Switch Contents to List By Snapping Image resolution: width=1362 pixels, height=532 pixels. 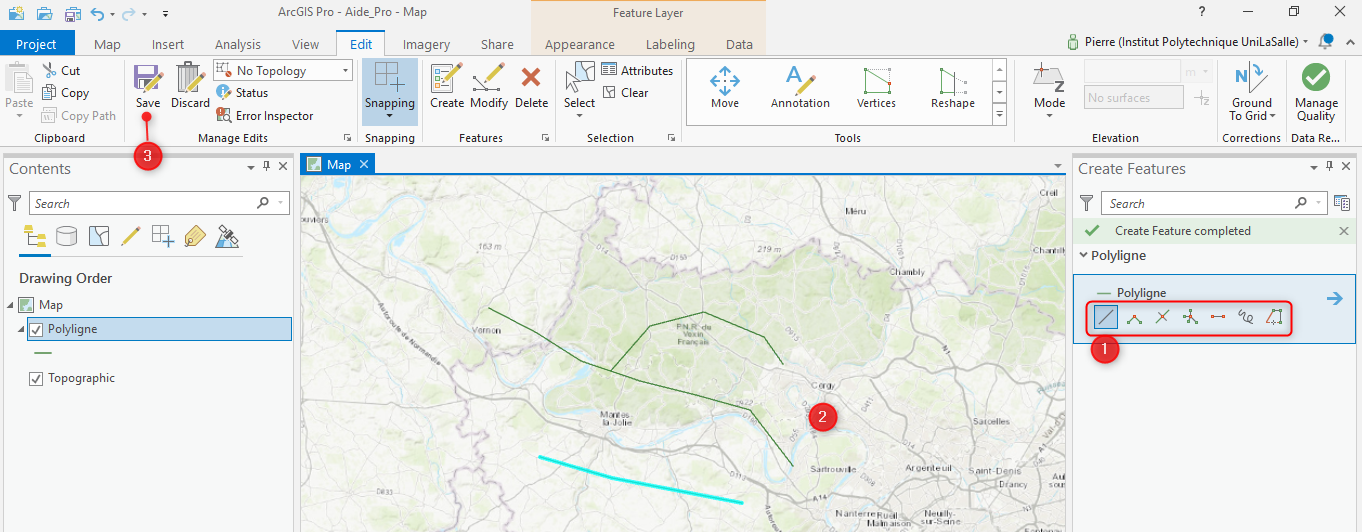(163, 236)
